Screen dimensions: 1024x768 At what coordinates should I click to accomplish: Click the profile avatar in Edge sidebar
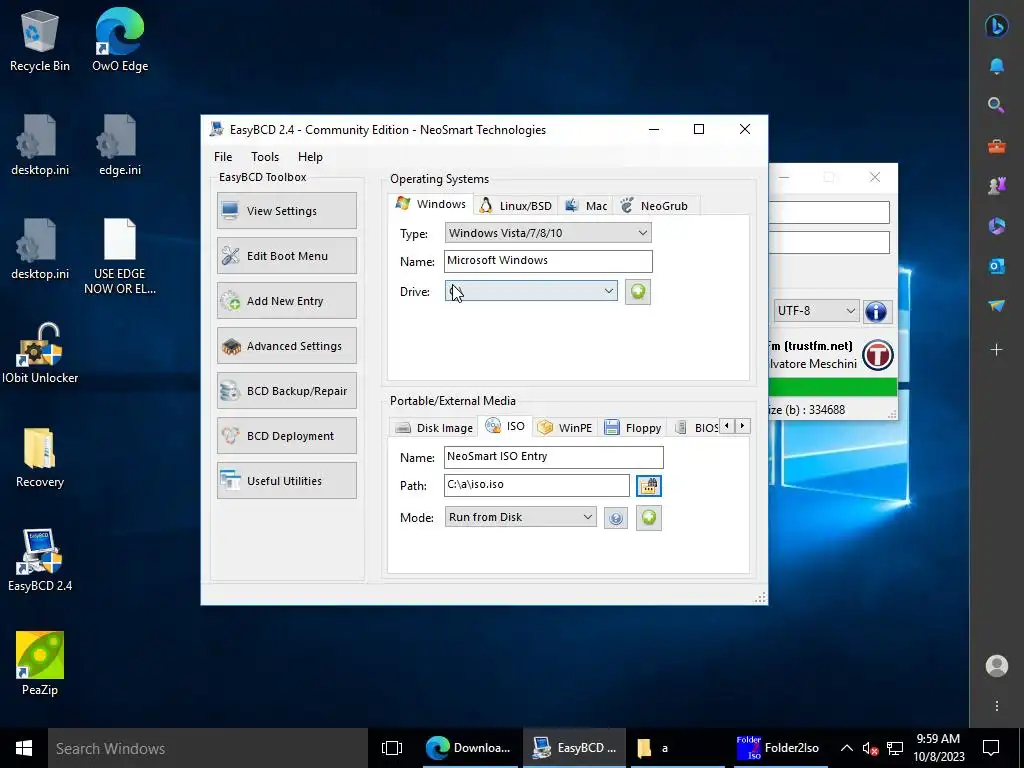click(x=997, y=665)
